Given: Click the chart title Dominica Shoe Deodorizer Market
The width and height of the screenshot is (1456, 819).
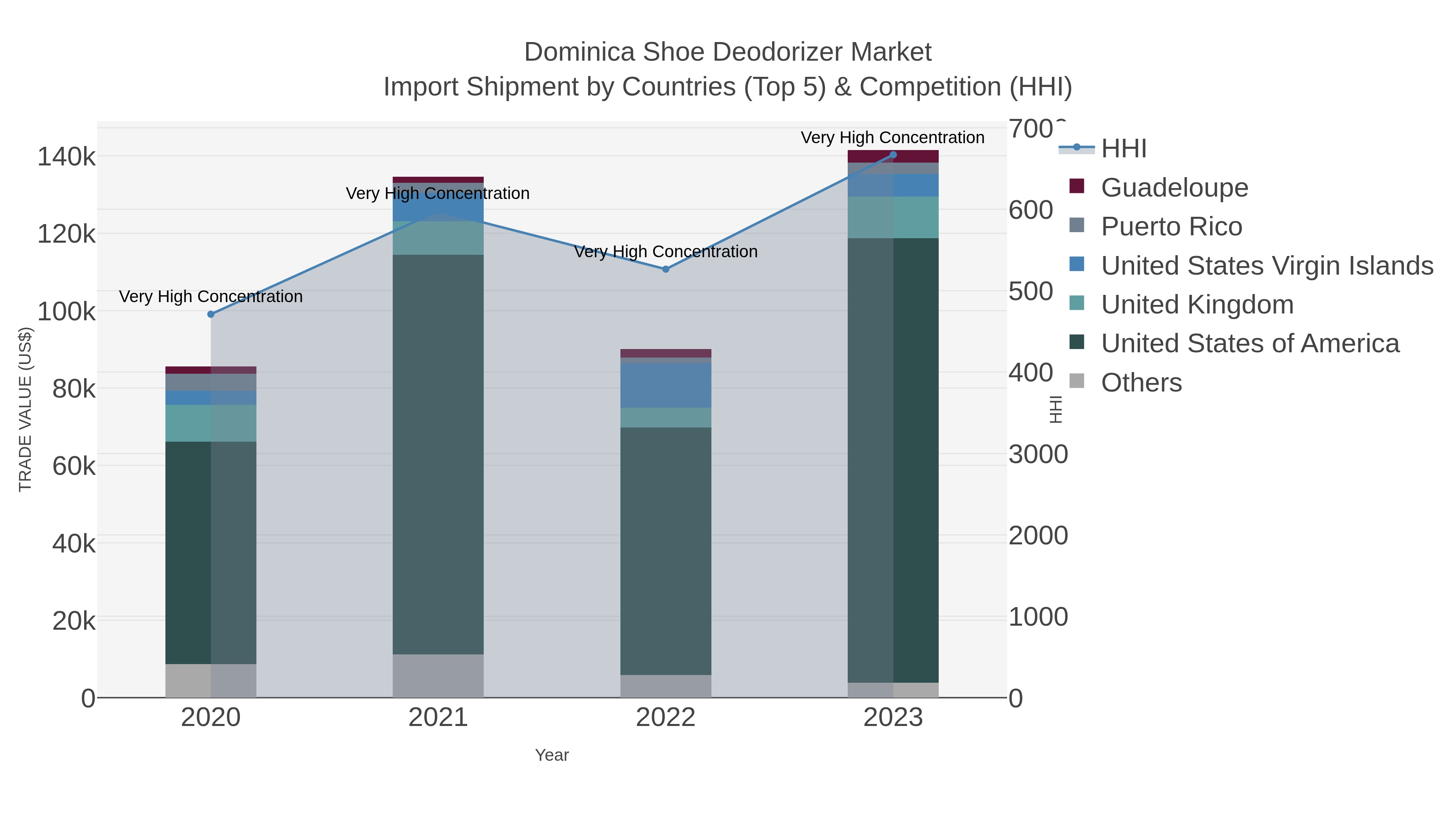Looking at the screenshot, I should point(728,52).
